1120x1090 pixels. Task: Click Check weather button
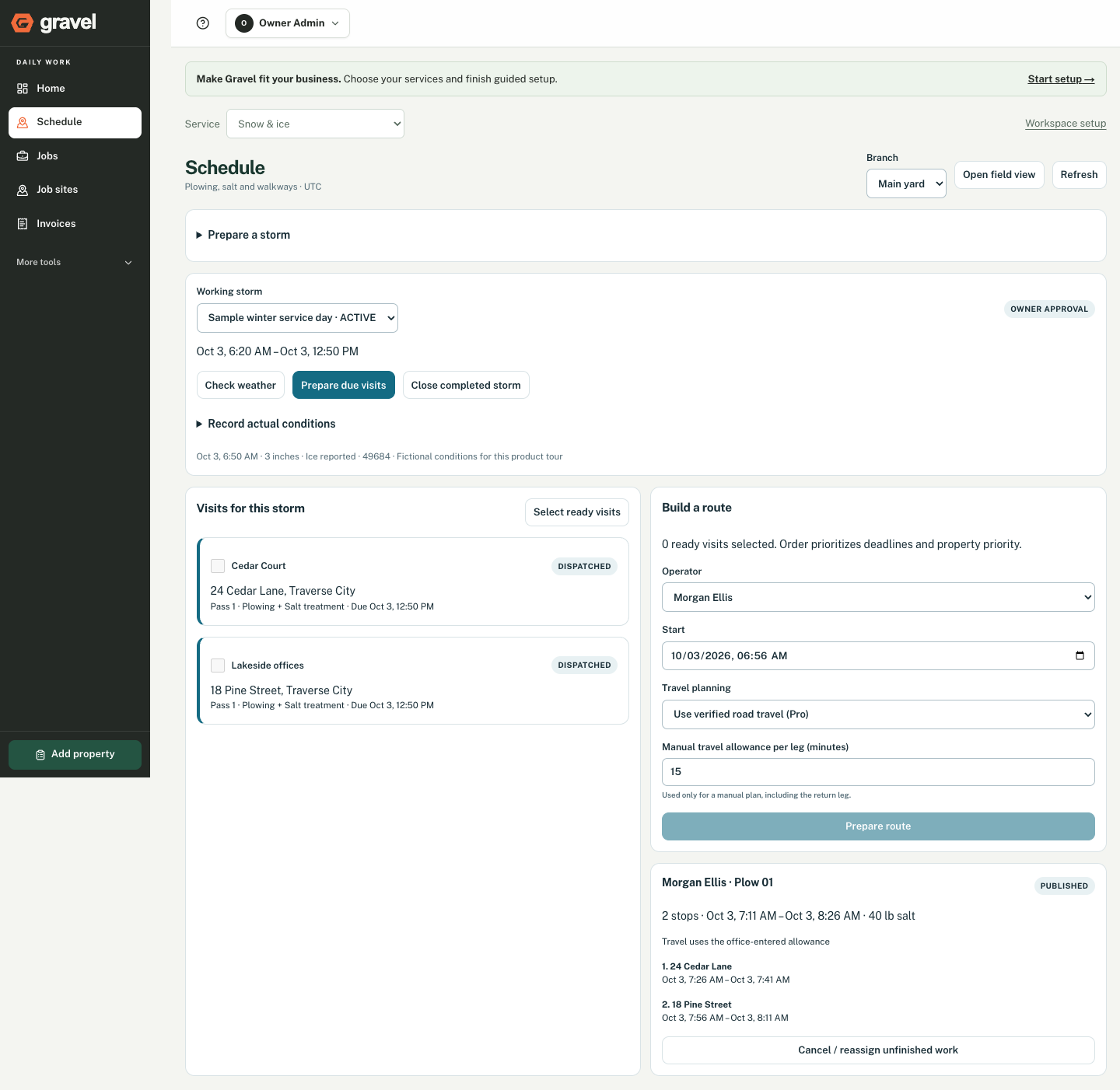point(240,385)
